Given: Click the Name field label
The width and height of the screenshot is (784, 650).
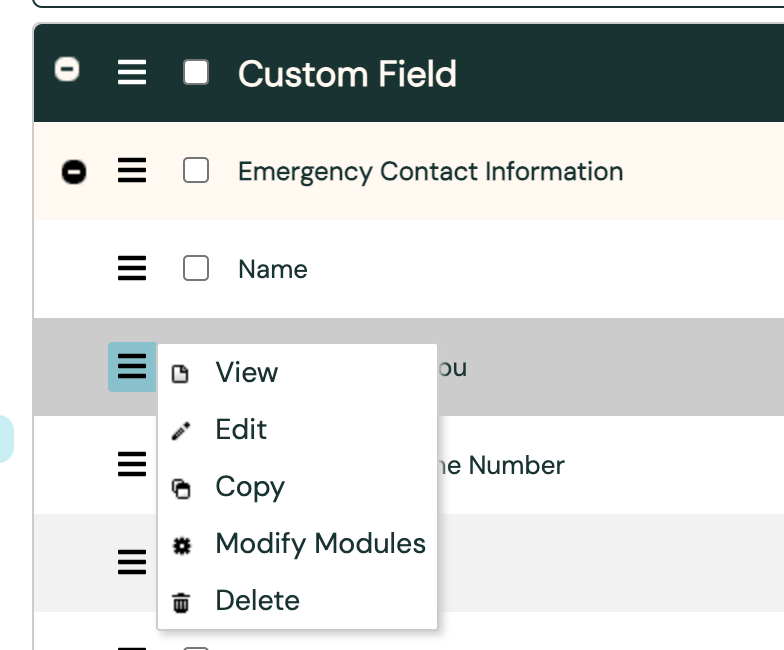Looking at the screenshot, I should [272, 269].
